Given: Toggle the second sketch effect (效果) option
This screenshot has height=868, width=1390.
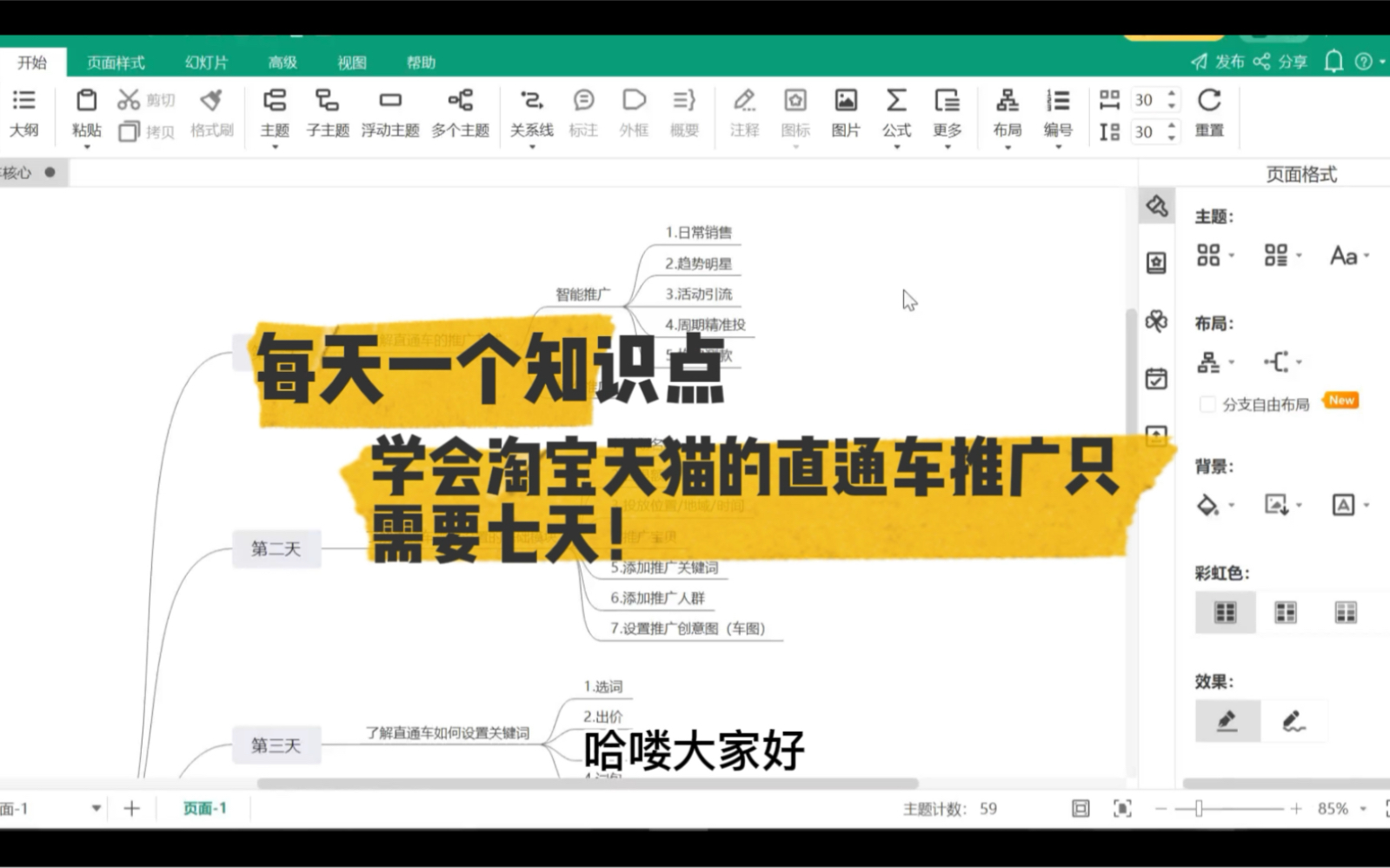Looking at the screenshot, I should click(1294, 721).
